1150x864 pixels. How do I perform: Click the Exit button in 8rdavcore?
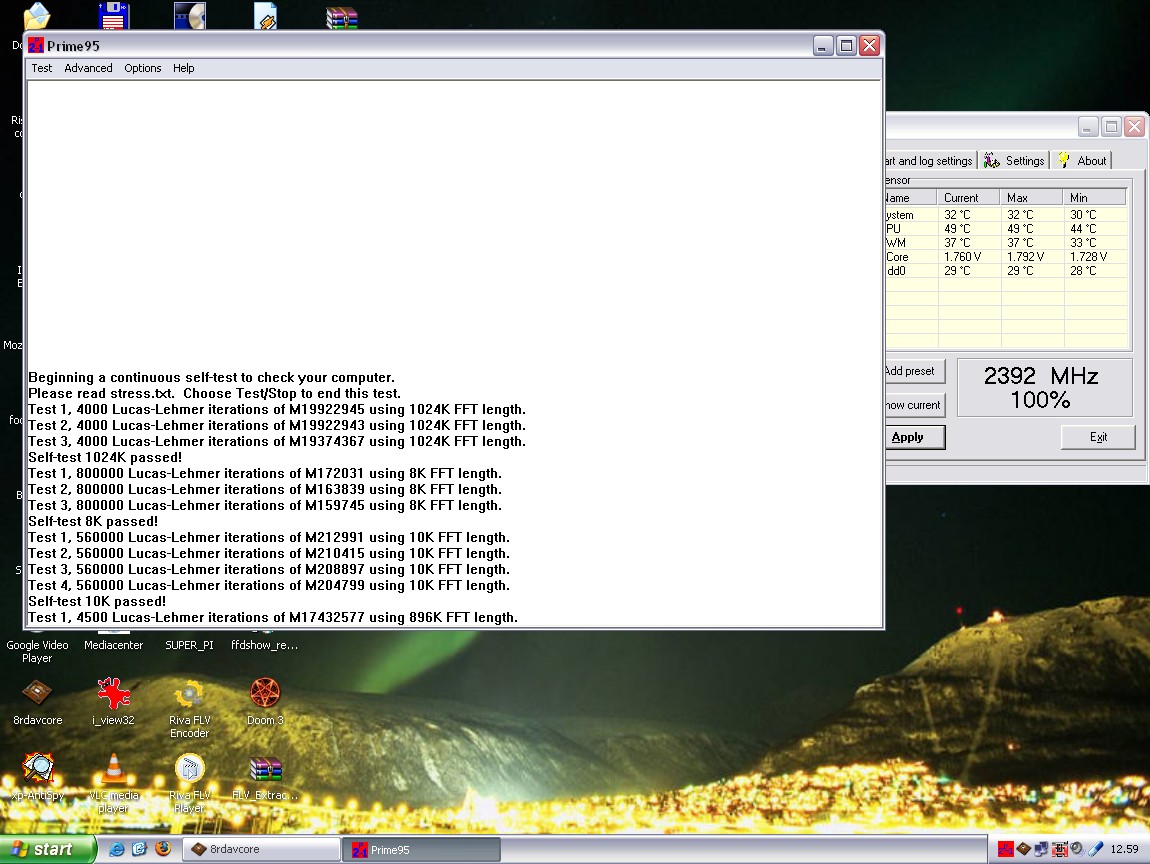coord(1098,437)
